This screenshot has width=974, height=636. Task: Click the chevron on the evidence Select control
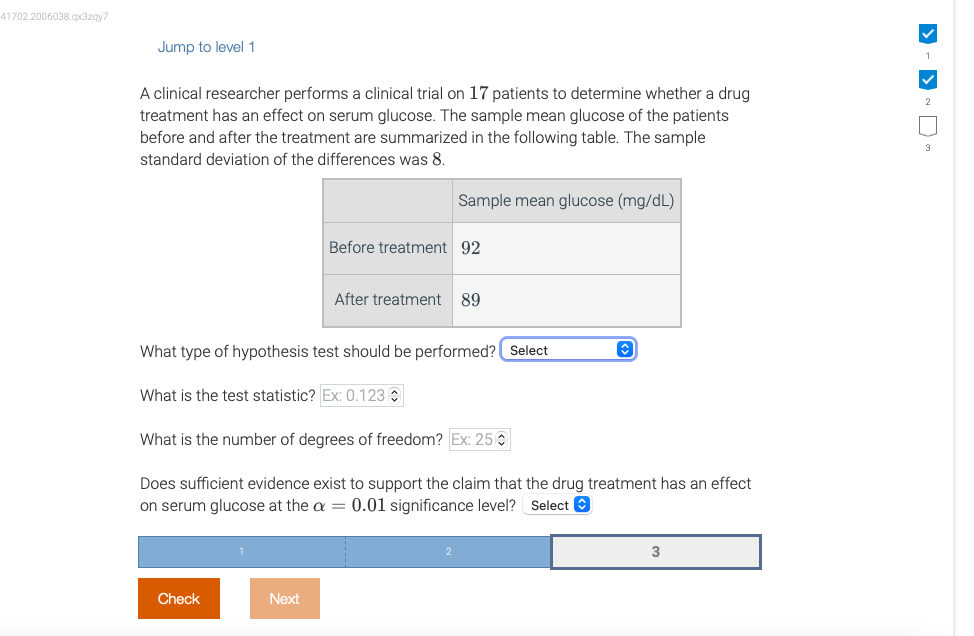(x=580, y=504)
